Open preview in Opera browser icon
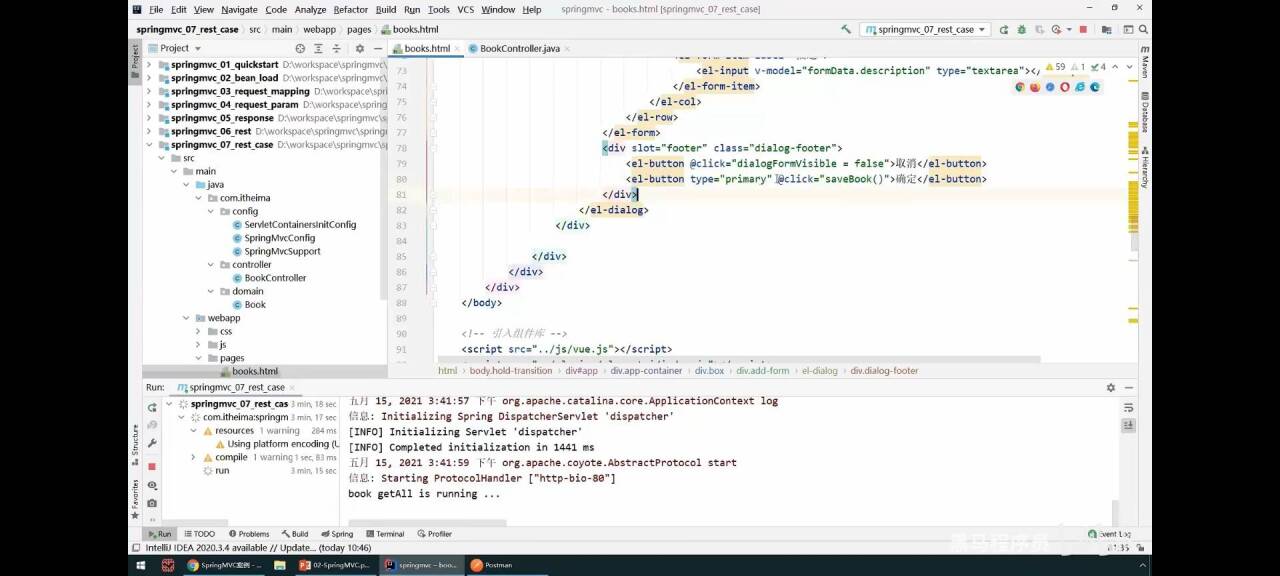 pos(1065,87)
